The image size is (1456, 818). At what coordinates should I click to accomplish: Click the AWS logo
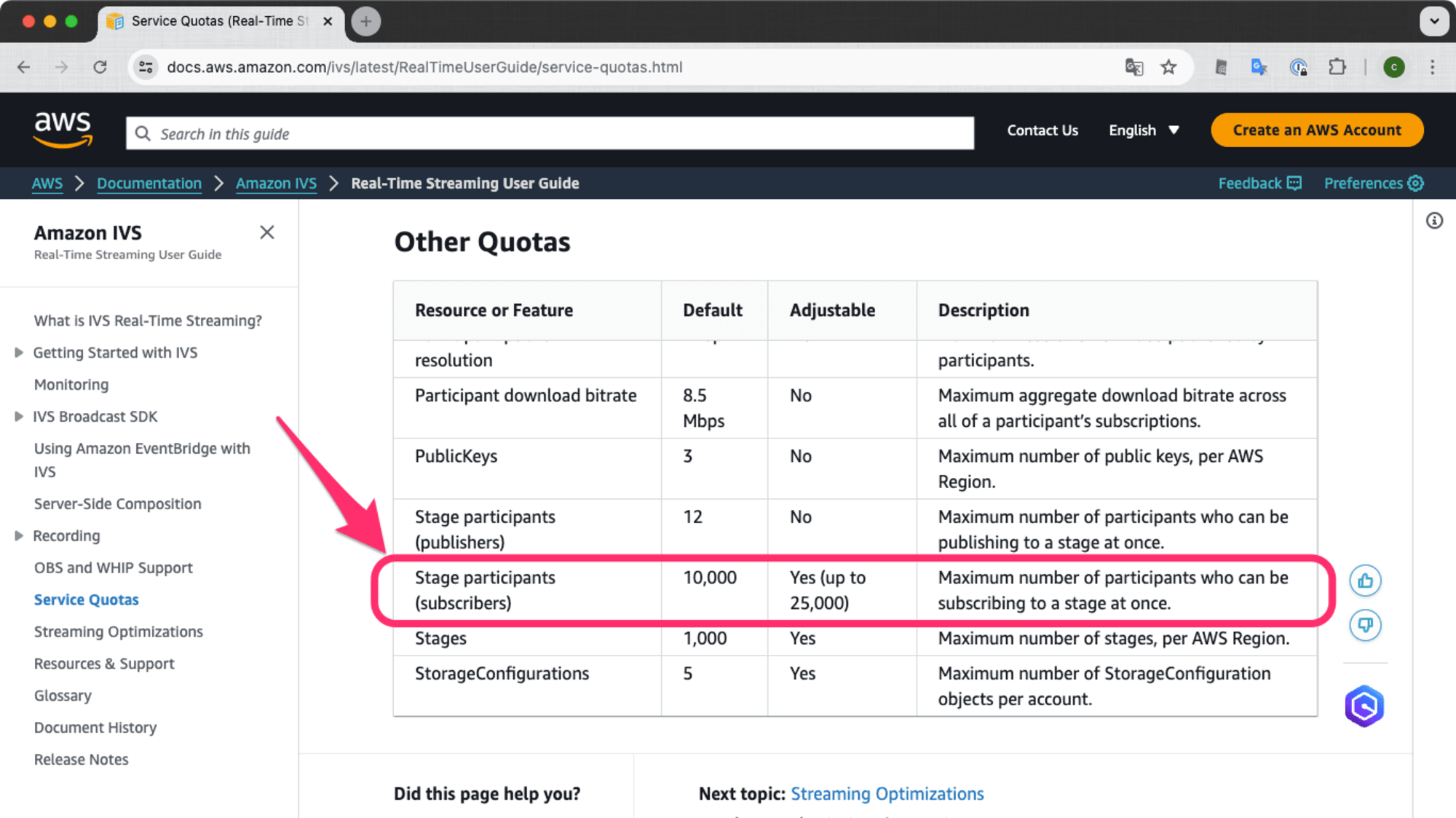(x=63, y=130)
